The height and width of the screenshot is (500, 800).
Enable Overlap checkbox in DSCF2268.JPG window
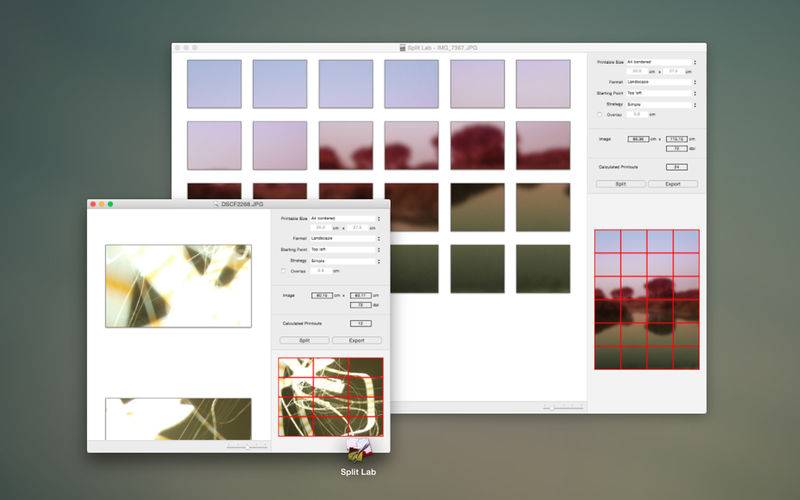pyautogui.click(x=284, y=271)
